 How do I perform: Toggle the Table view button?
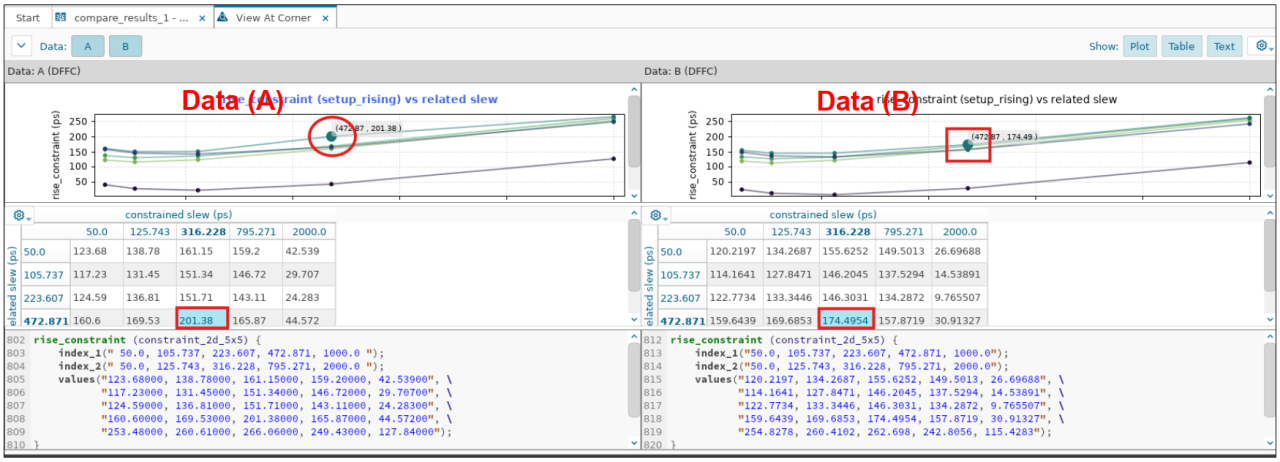(x=1181, y=46)
